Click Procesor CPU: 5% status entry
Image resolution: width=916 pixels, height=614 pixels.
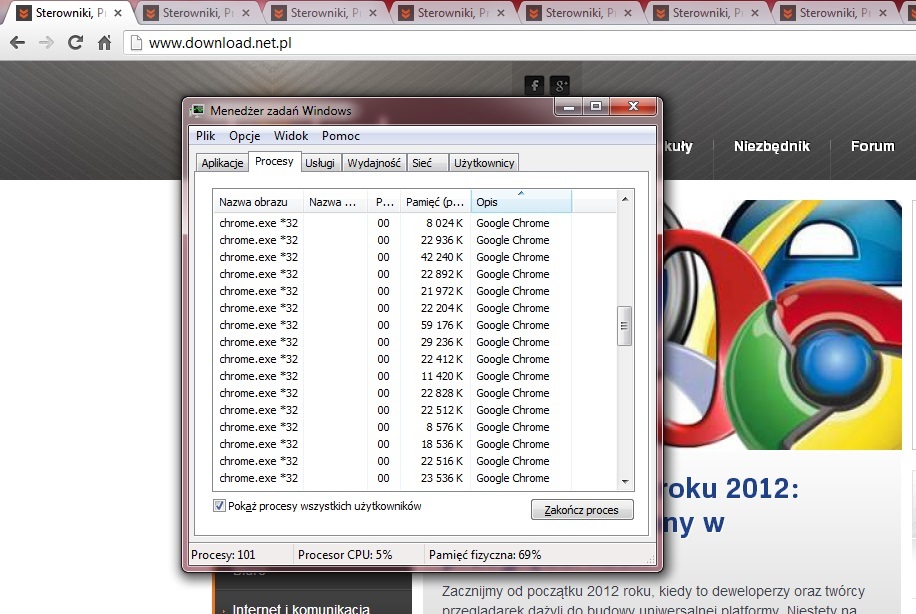[x=345, y=554]
